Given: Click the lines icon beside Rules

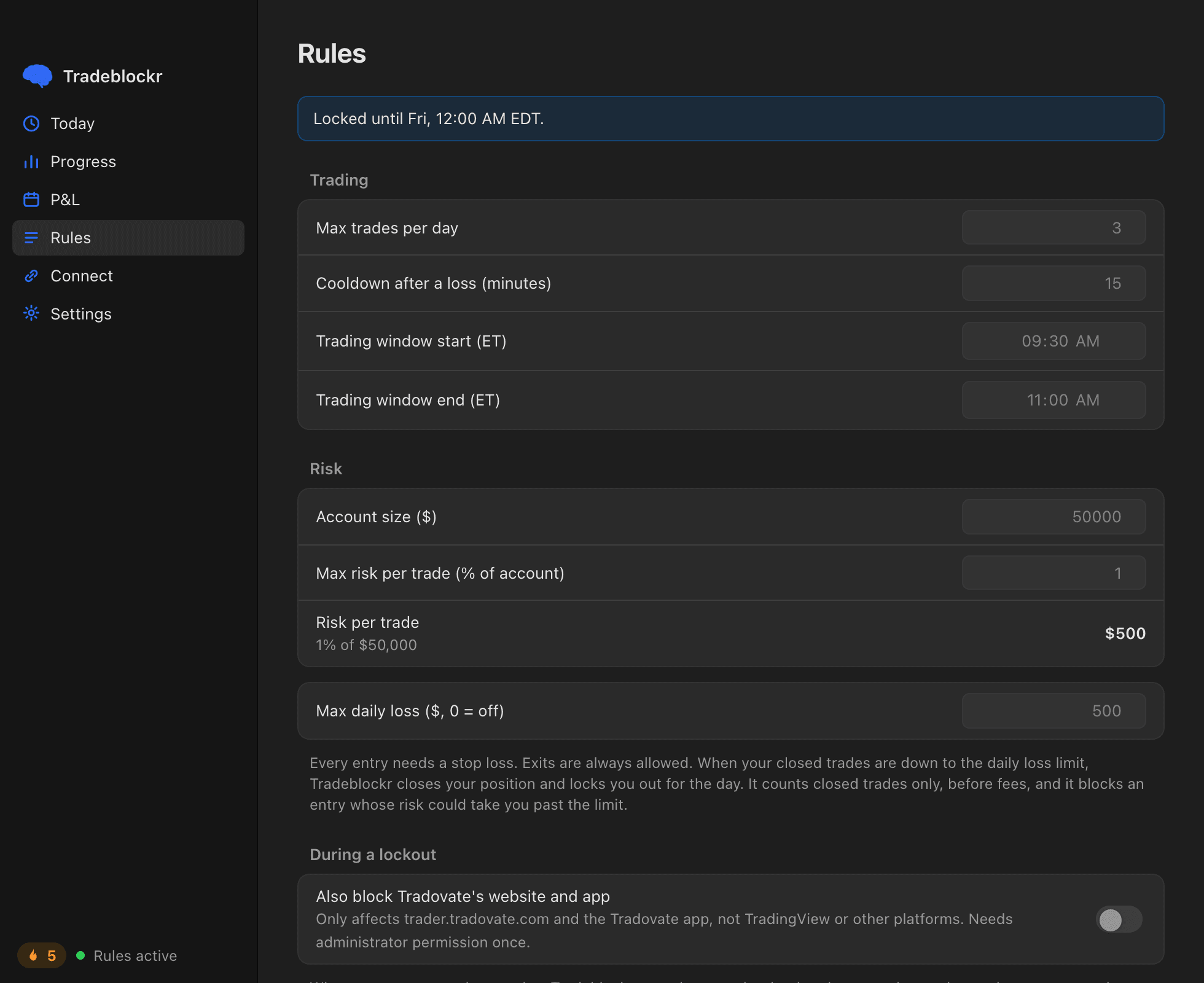Looking at the screenshot, I should tap(31, 238).
